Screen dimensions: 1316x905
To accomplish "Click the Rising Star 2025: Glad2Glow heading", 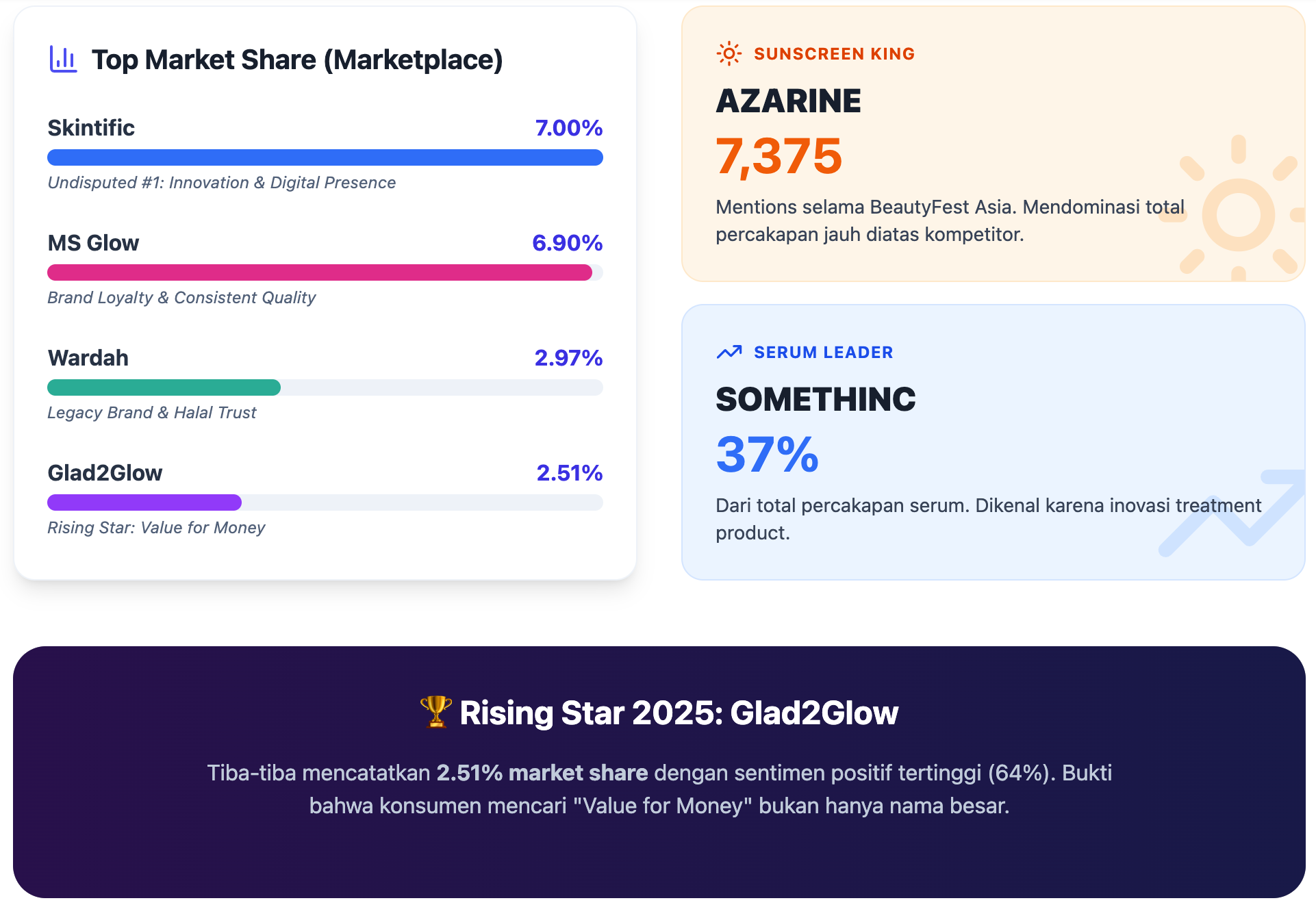I will 657,713.
